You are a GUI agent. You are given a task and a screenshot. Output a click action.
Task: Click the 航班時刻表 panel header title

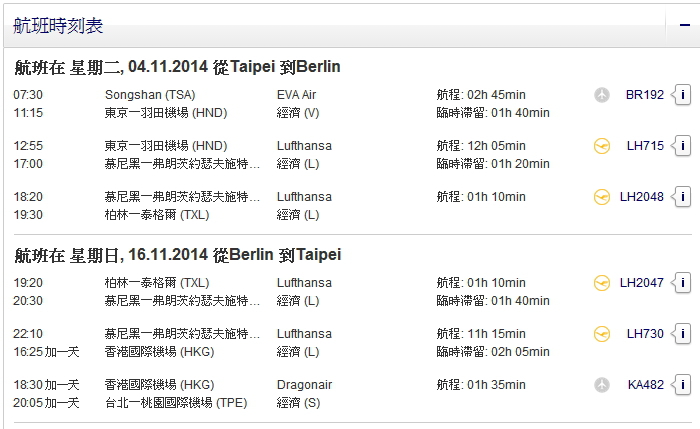[58, 26]
